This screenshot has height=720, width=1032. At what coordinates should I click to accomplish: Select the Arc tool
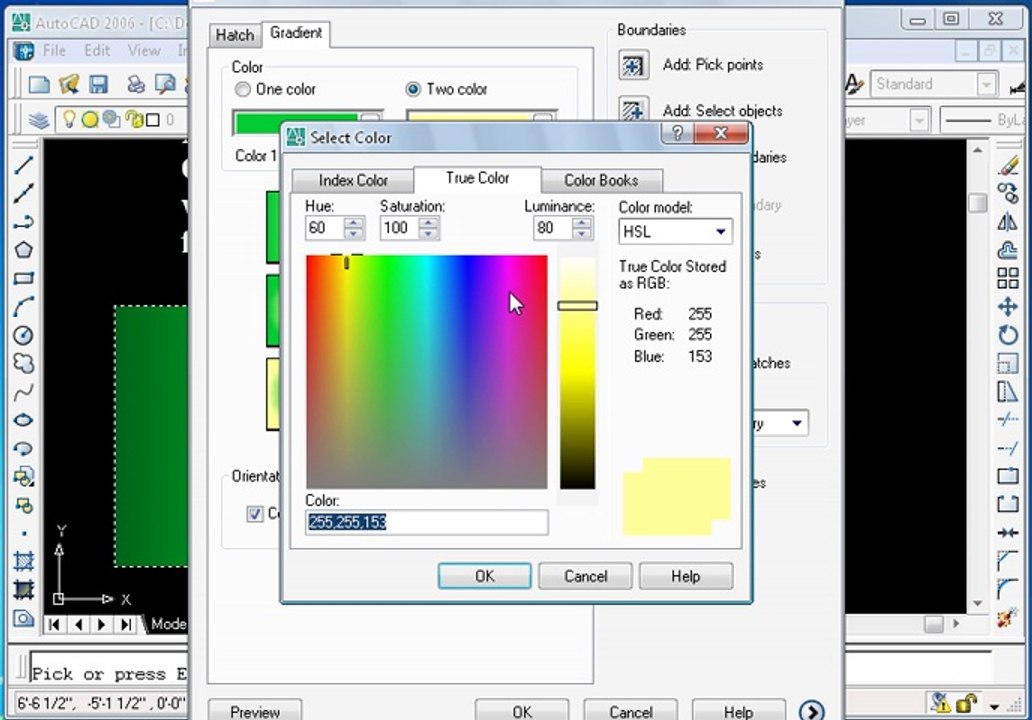[x=24, y=307]
